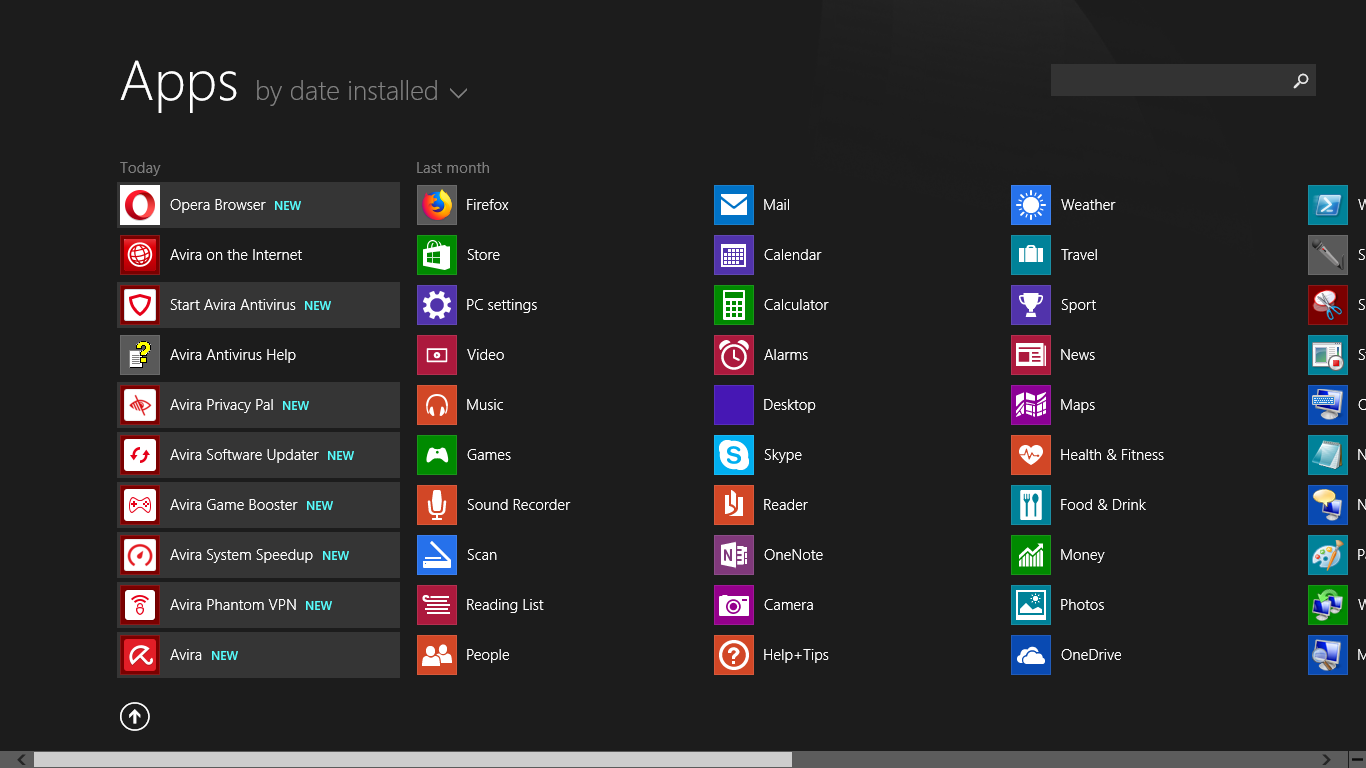
Task: Click Start Avira Antivirus tile
Action: tap(259, 305)
